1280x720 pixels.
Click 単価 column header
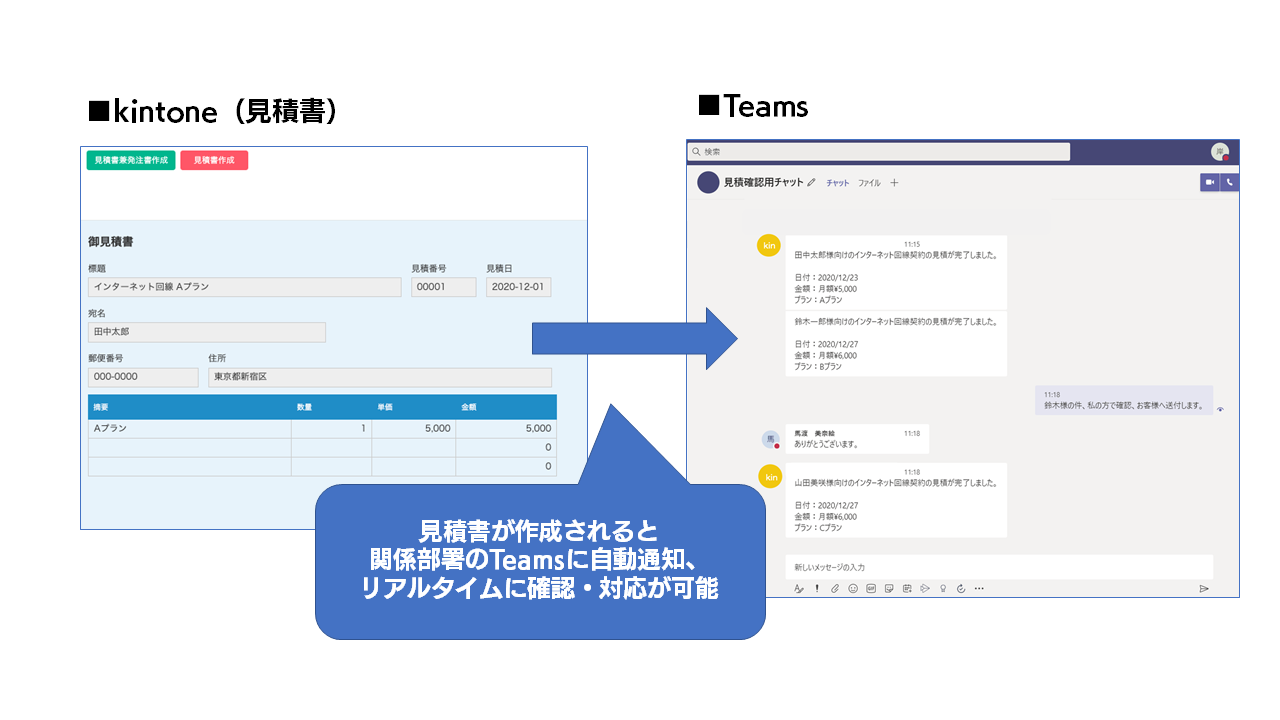414,407
